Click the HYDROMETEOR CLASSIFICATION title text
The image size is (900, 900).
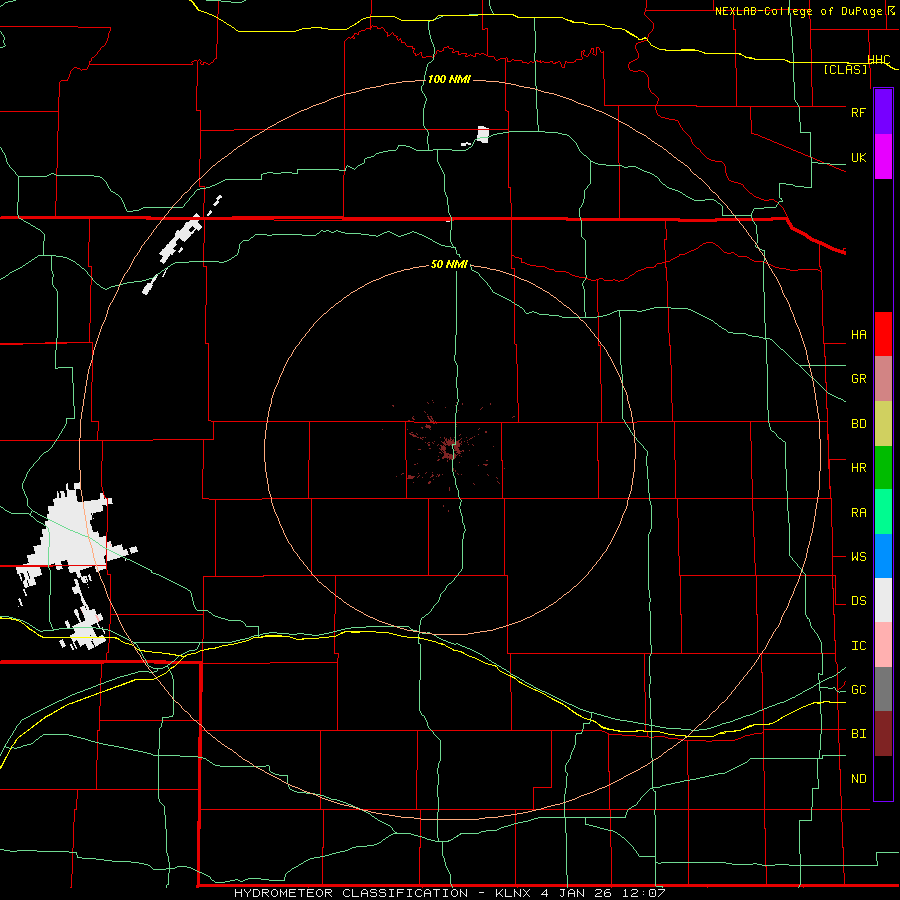(351, 893)
